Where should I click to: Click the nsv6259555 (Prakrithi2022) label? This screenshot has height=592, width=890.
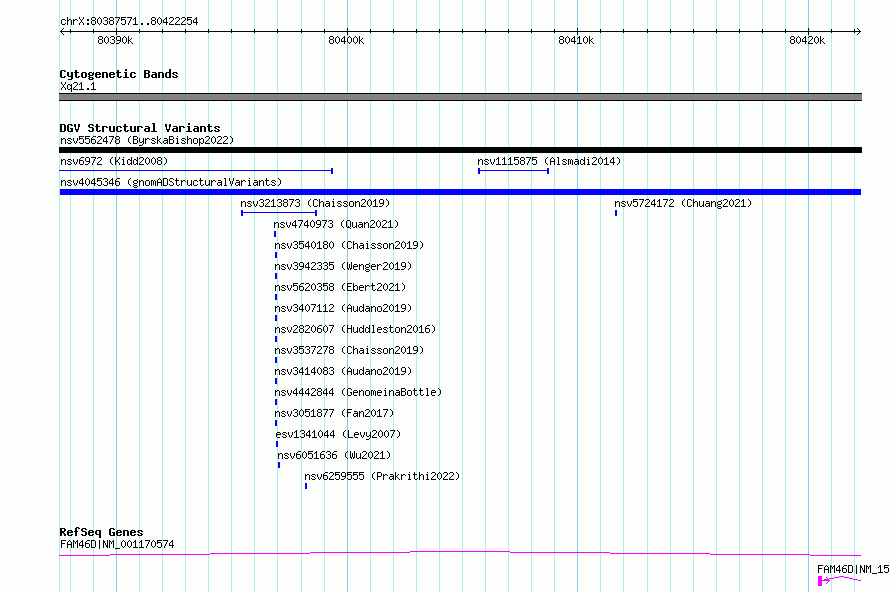(382, 476)
